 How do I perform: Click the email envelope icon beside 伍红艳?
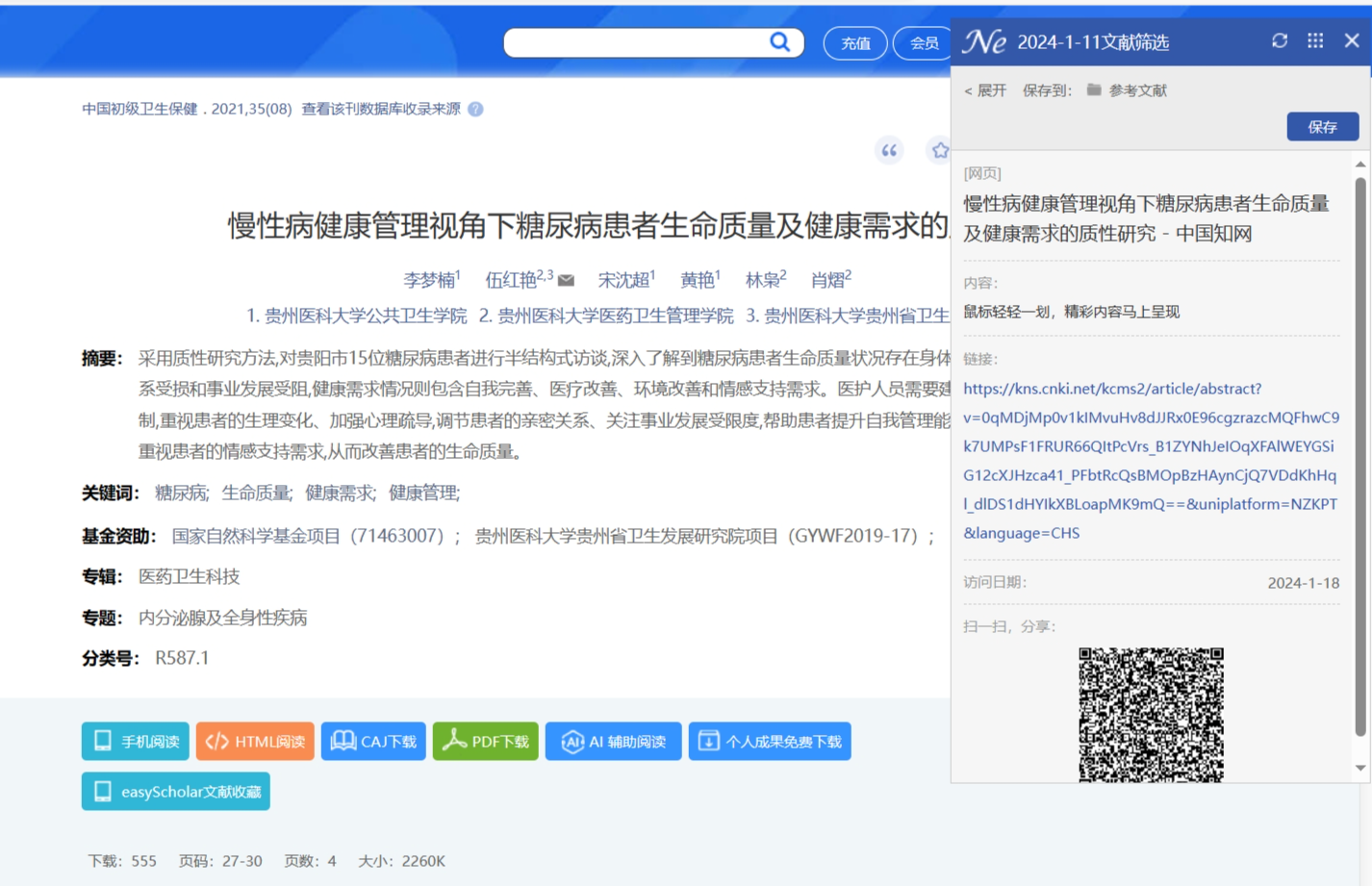point(567,281)
